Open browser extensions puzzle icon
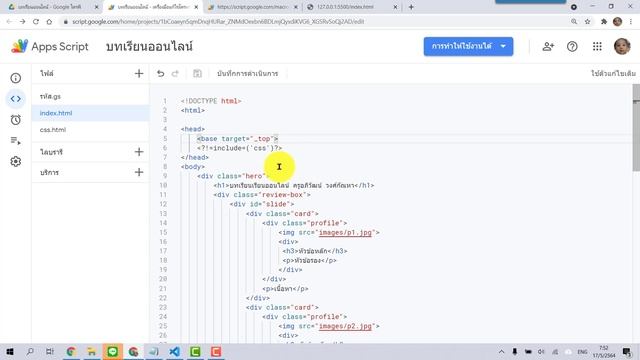 pyautogui.click(x=604, y=22)
